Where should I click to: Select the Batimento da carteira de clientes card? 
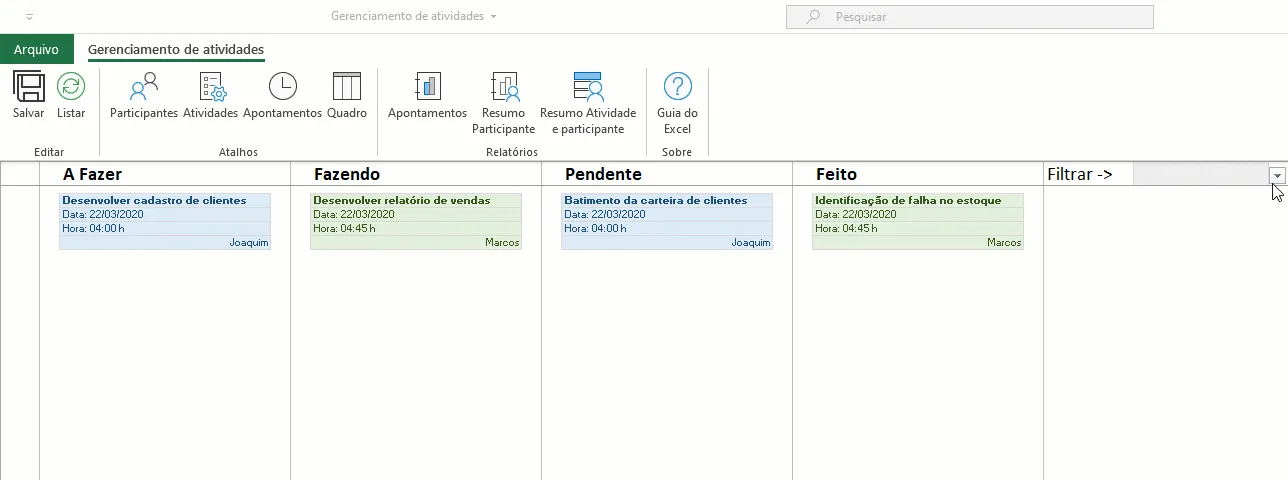[667, 221]
